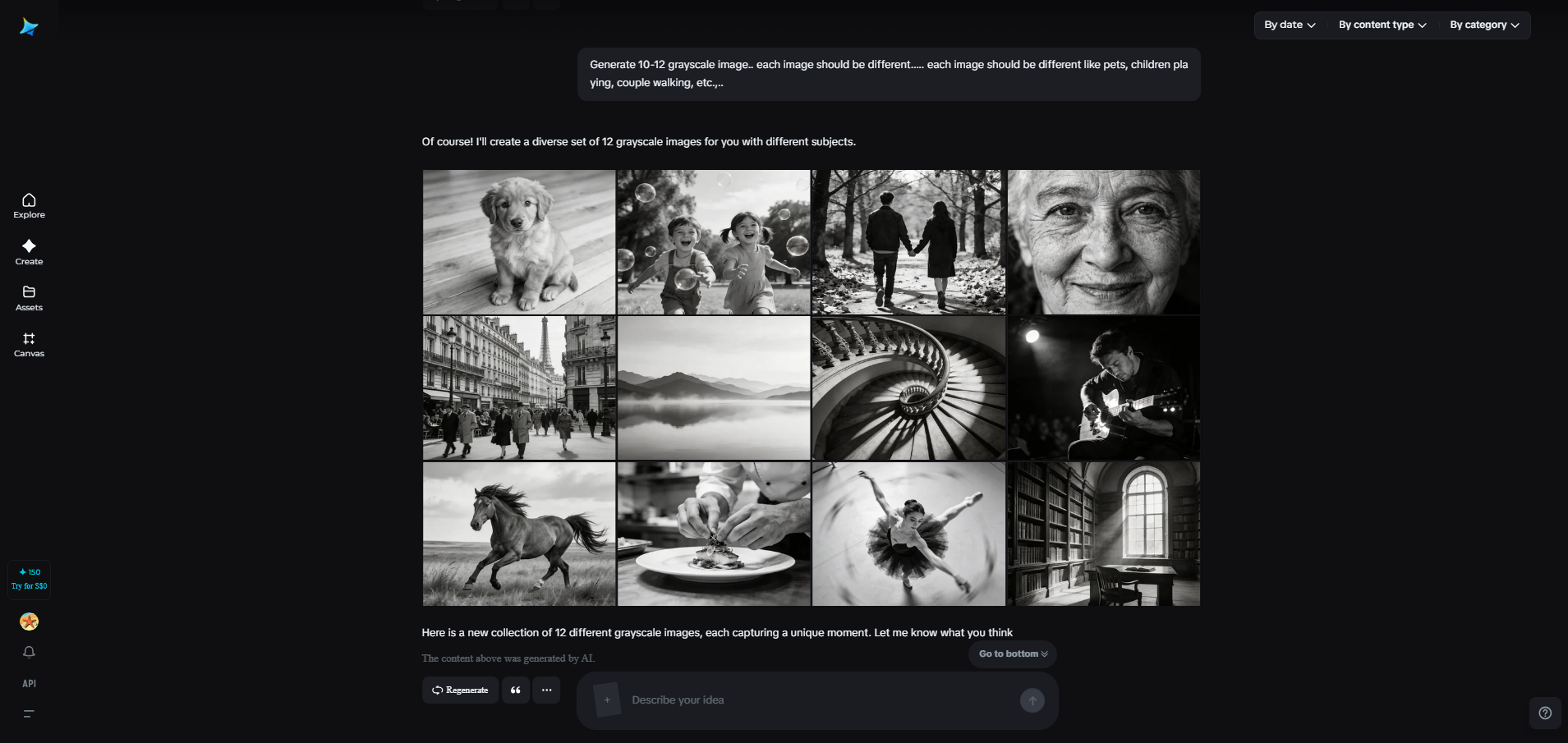Expand the sidebar menu icon
The width and height of the screenshot is (1568, 743).
[x=29, y=714]
